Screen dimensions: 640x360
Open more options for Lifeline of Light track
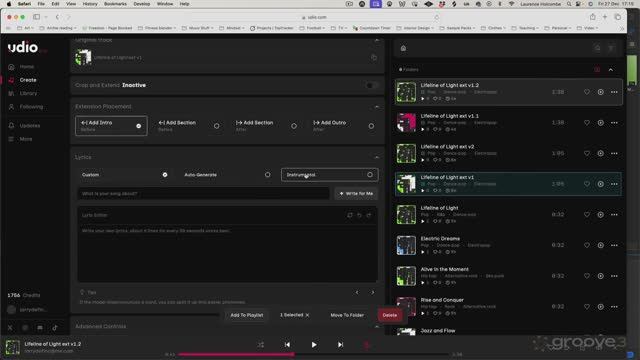pos(614,215)
